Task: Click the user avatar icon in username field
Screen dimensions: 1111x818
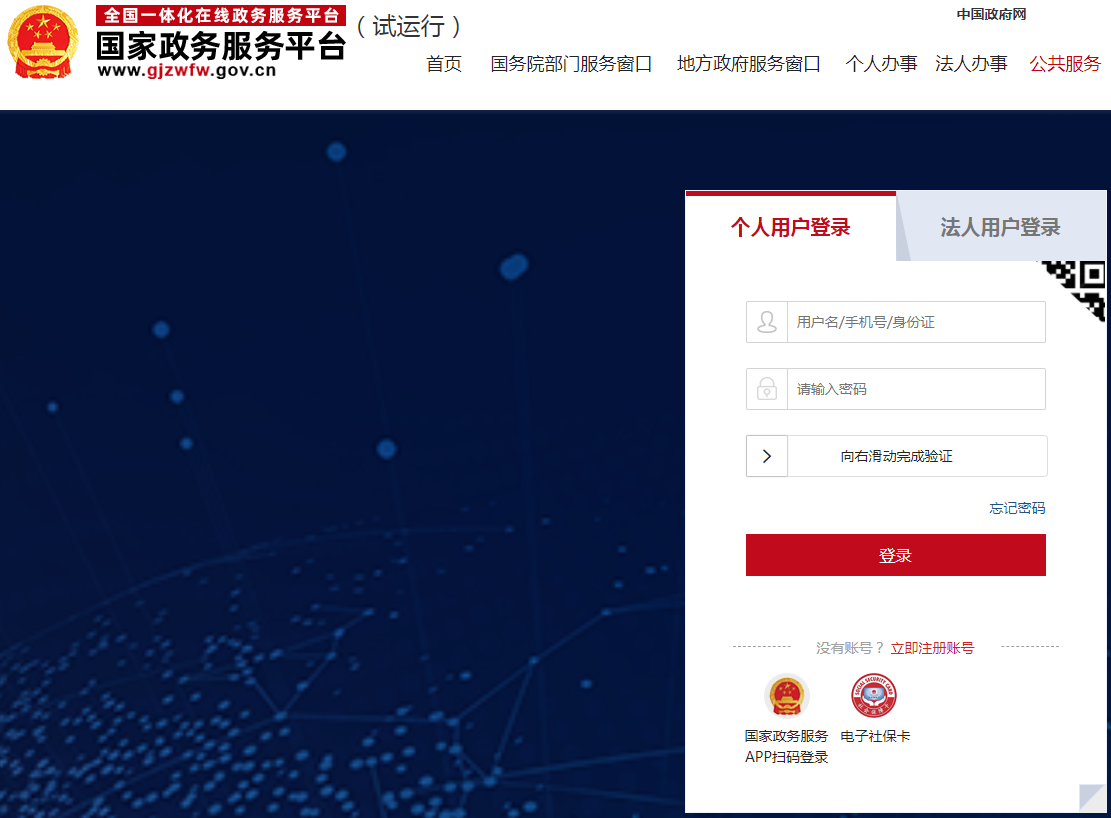Action: click(x=767, y=322)
